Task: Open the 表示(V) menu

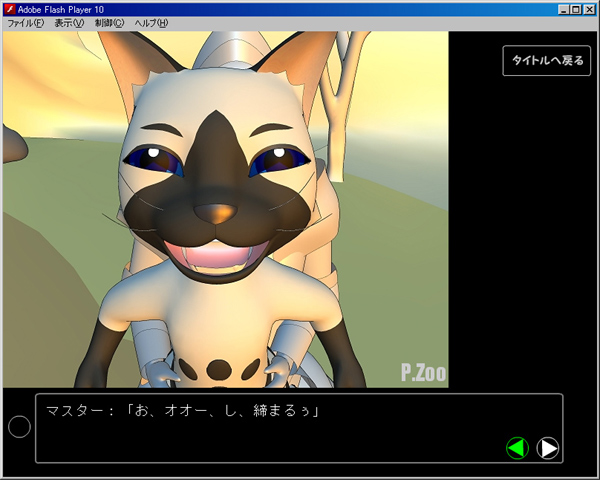Action: (x=69, y=23)
